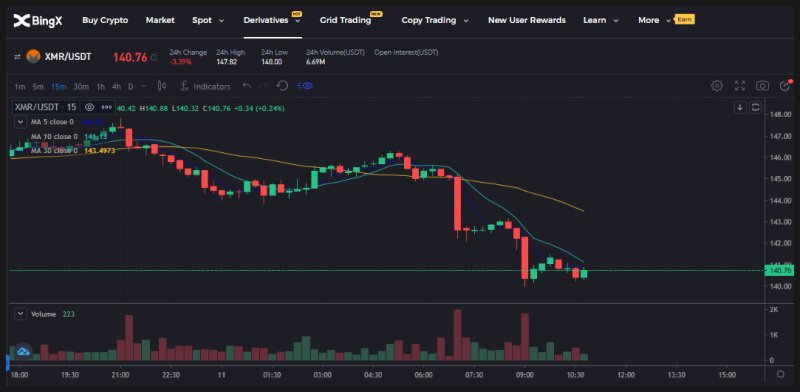Select the 1h timeframe button

[x=101, y=86]
